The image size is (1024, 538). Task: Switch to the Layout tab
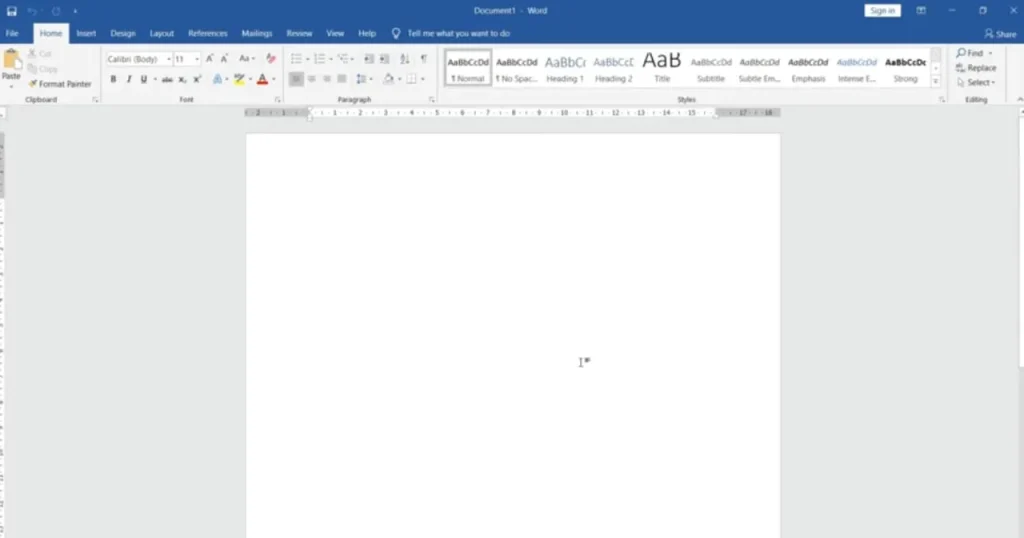tap(161, 33)
